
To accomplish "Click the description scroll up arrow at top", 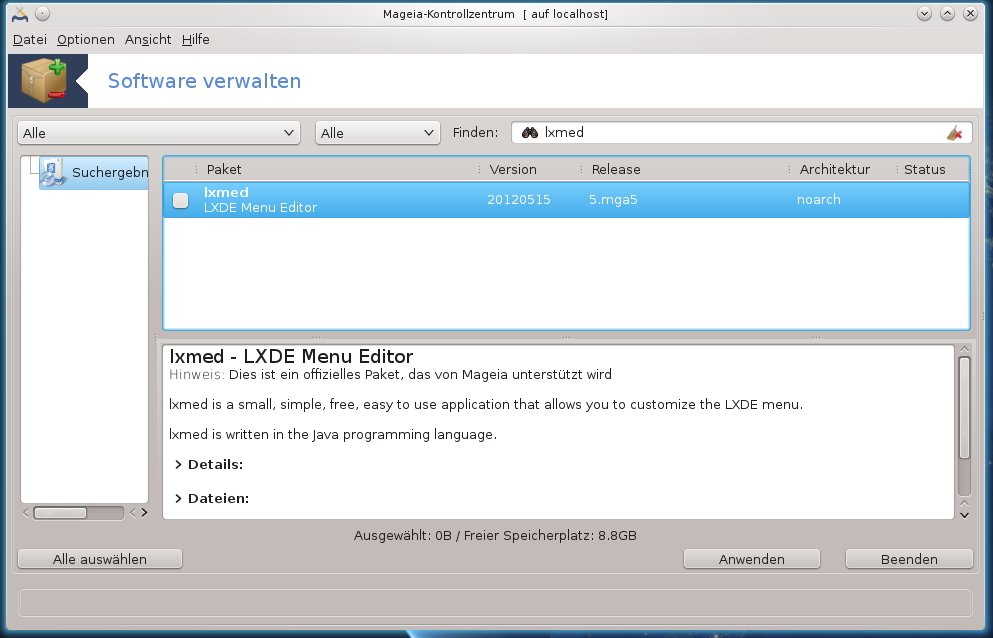I will pyautogui.click(x=965, y=349).
